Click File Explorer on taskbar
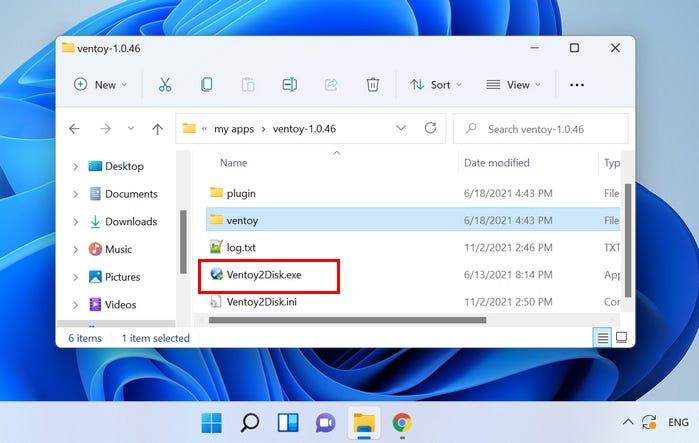 coord(364,422)
